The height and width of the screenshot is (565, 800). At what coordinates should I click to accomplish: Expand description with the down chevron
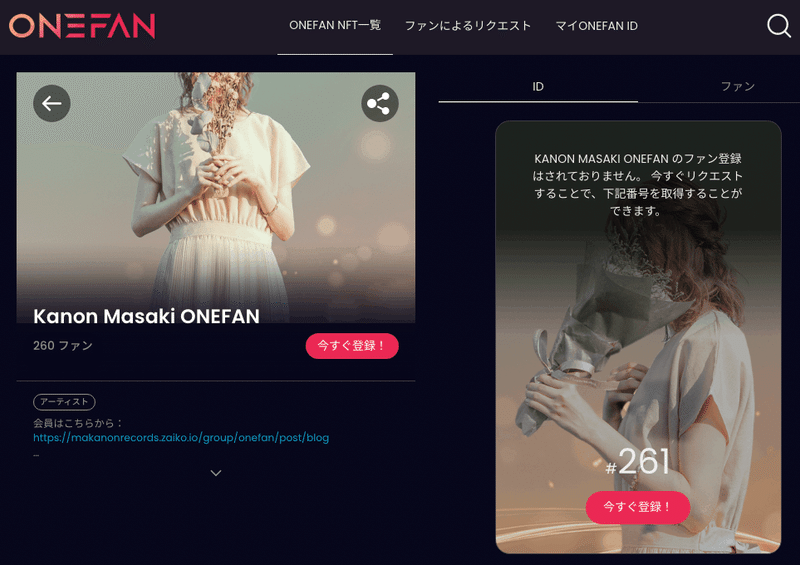216,473
